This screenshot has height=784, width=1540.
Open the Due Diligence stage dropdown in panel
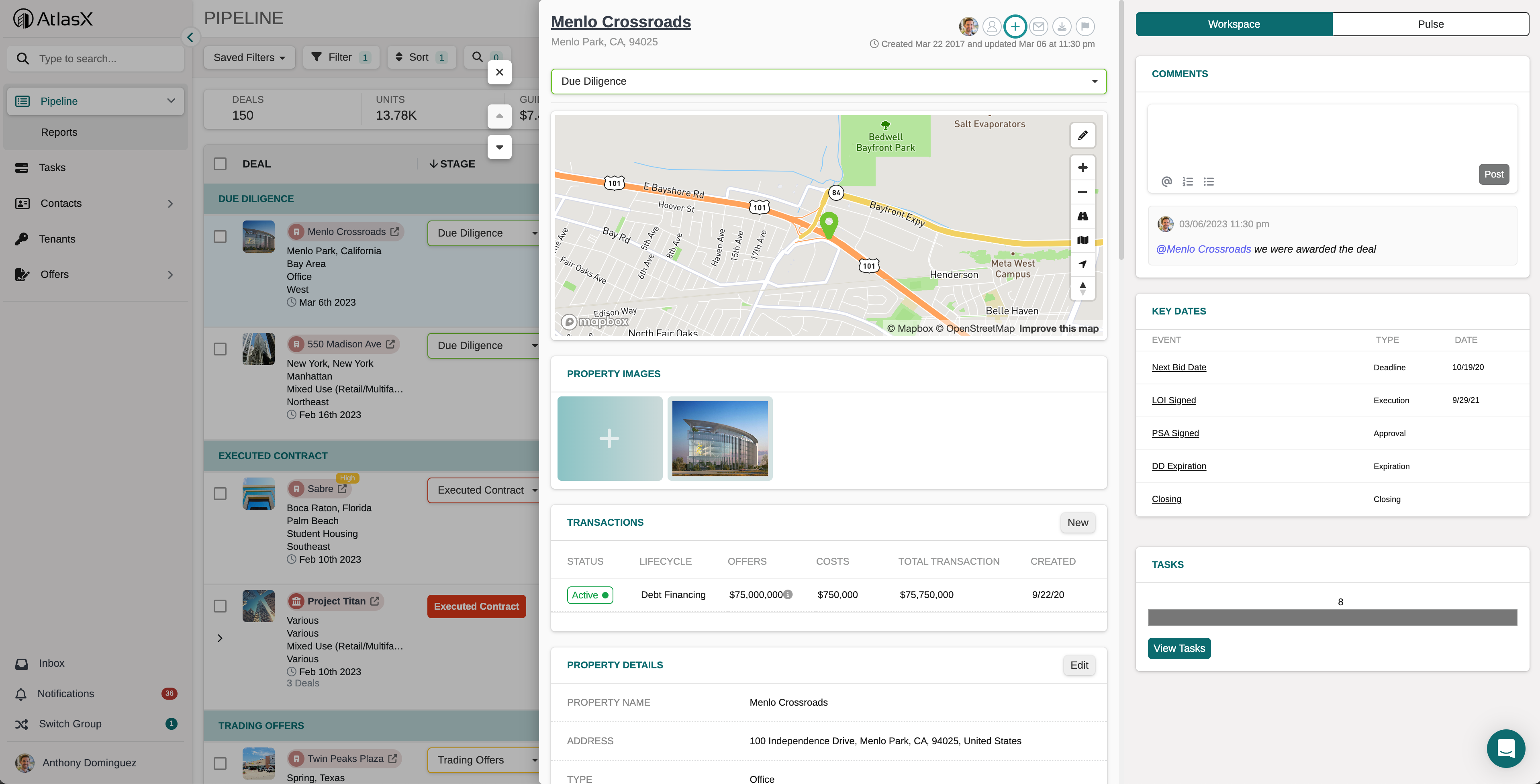coord(828,81)
